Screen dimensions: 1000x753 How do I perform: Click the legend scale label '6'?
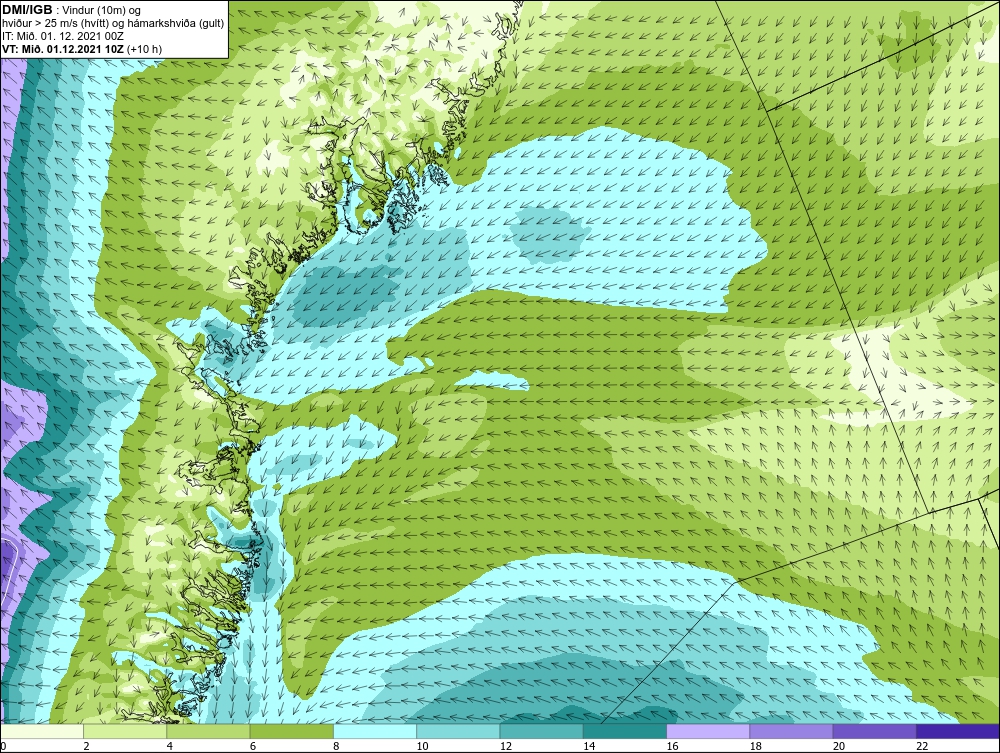click(253, 747)
